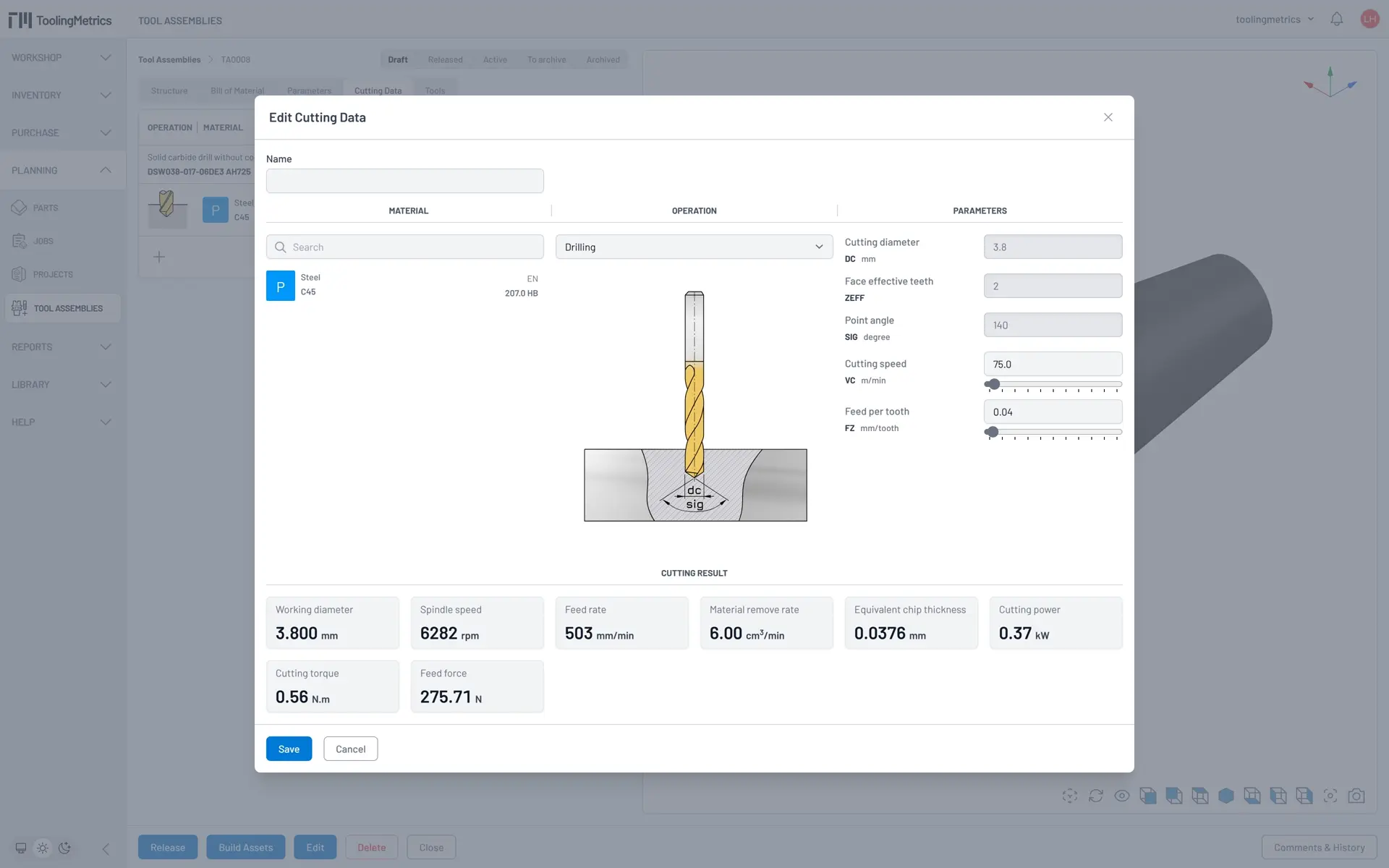Switch to the Bill of Material tab

coord(237,90)
